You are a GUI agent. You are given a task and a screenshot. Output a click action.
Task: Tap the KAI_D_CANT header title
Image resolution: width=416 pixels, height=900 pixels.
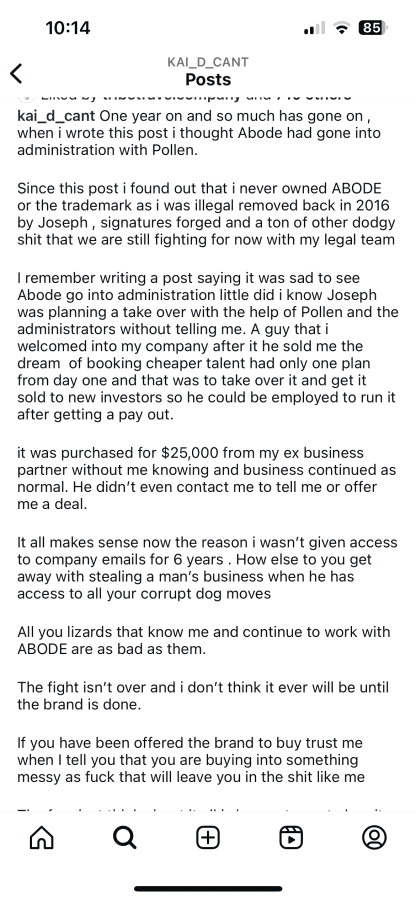[208, 62]
